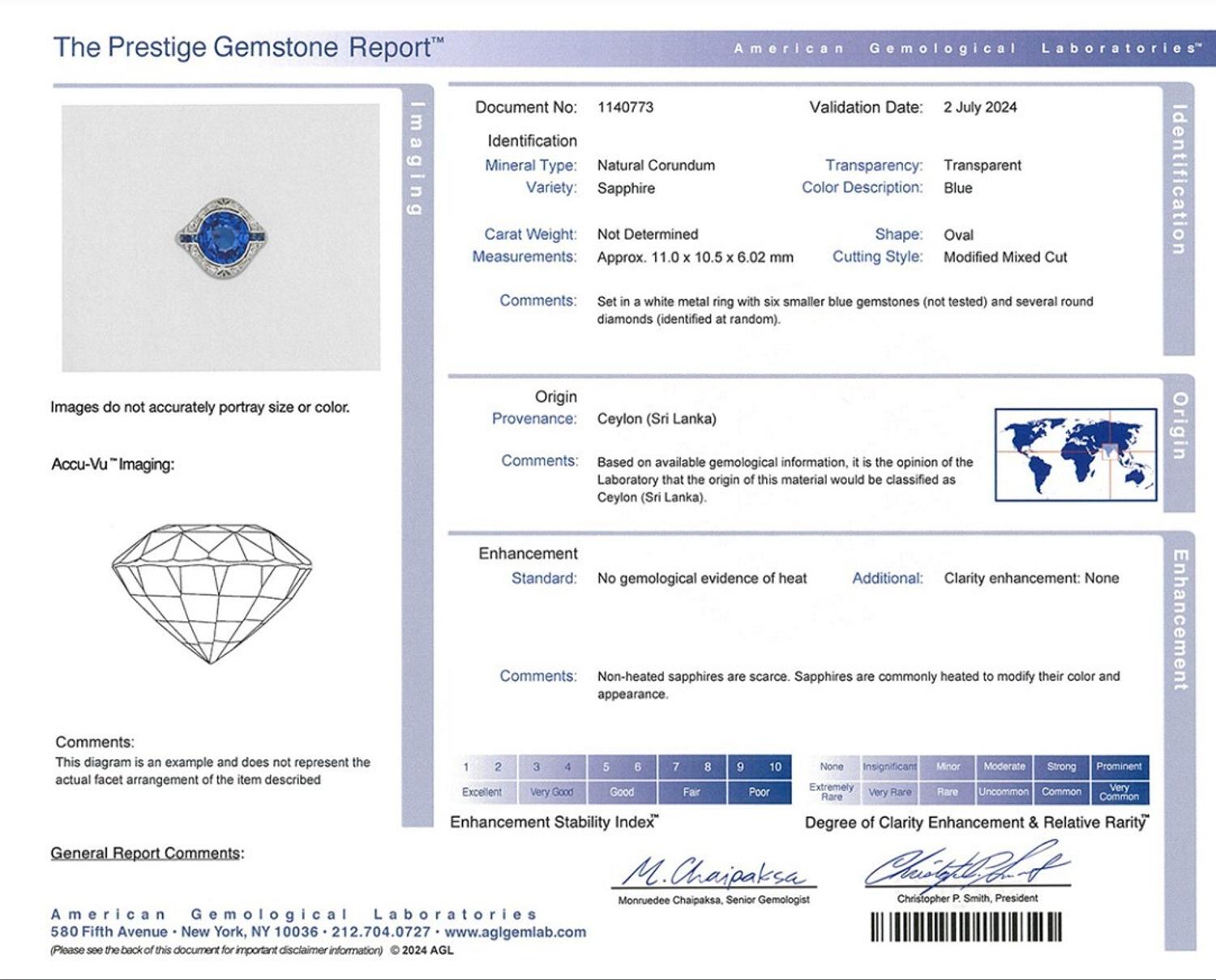Click the 'Blue' color description value
The width and height of the screenshot is (1216, 980).
957,188
